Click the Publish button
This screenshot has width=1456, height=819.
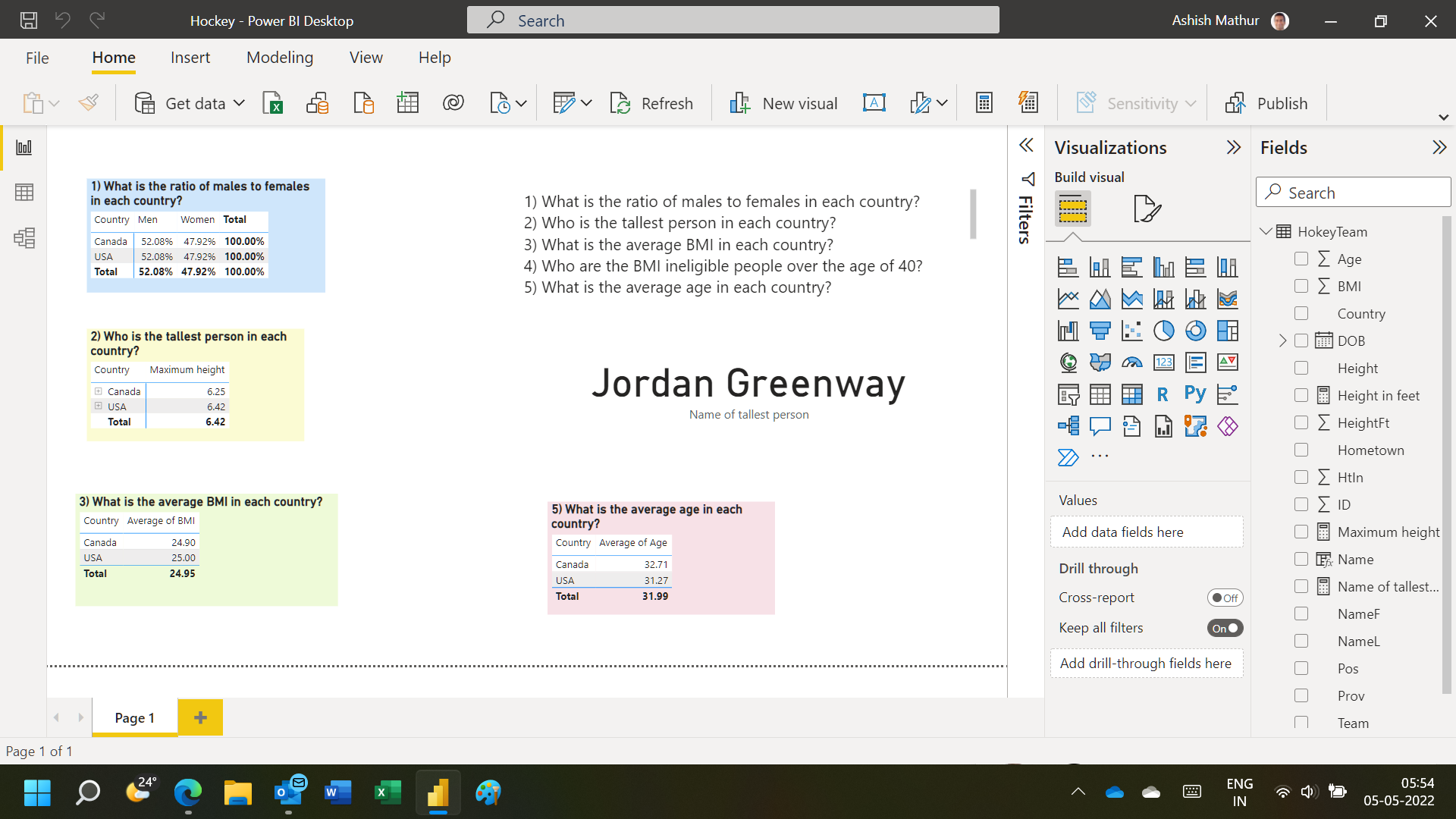tap(1266, 103)
